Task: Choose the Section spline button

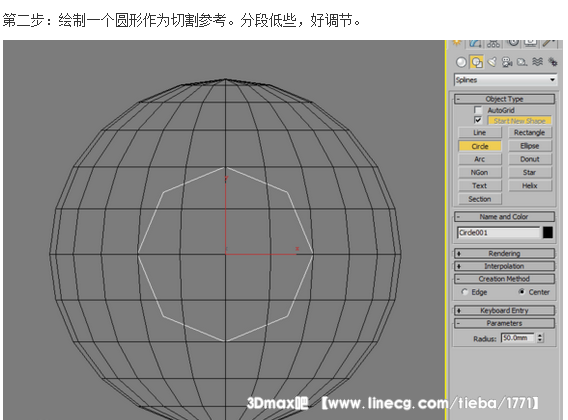Action: click(480, 199)
